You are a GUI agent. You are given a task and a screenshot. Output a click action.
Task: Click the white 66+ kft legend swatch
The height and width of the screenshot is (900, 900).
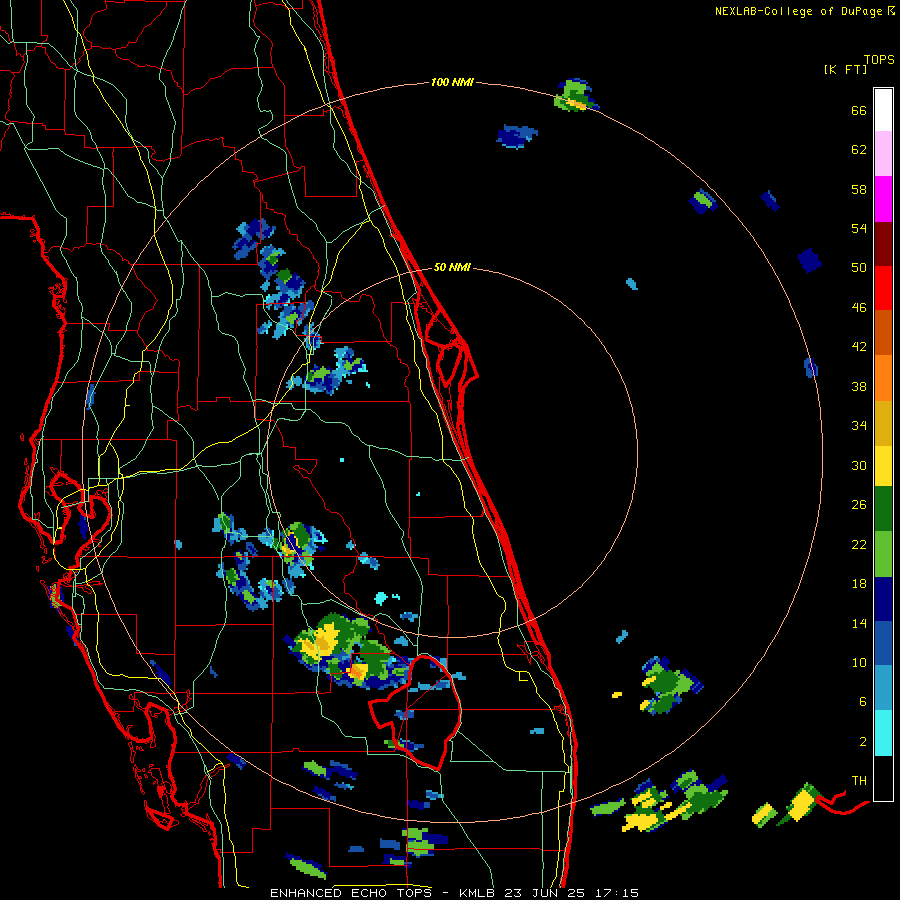[883, 110]
